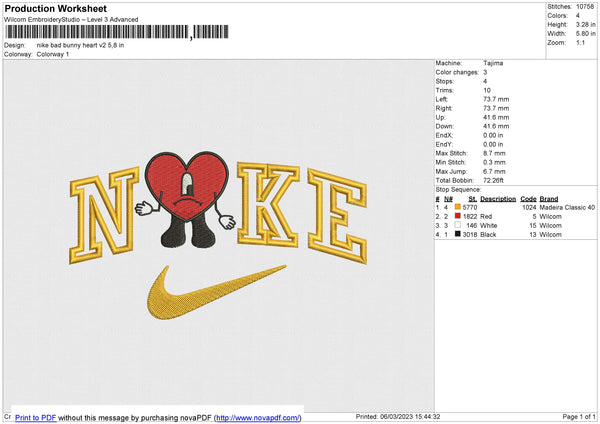Click the Total Bobbin value 72.26ft
This screenshot has height=424, width=600.
493,180
